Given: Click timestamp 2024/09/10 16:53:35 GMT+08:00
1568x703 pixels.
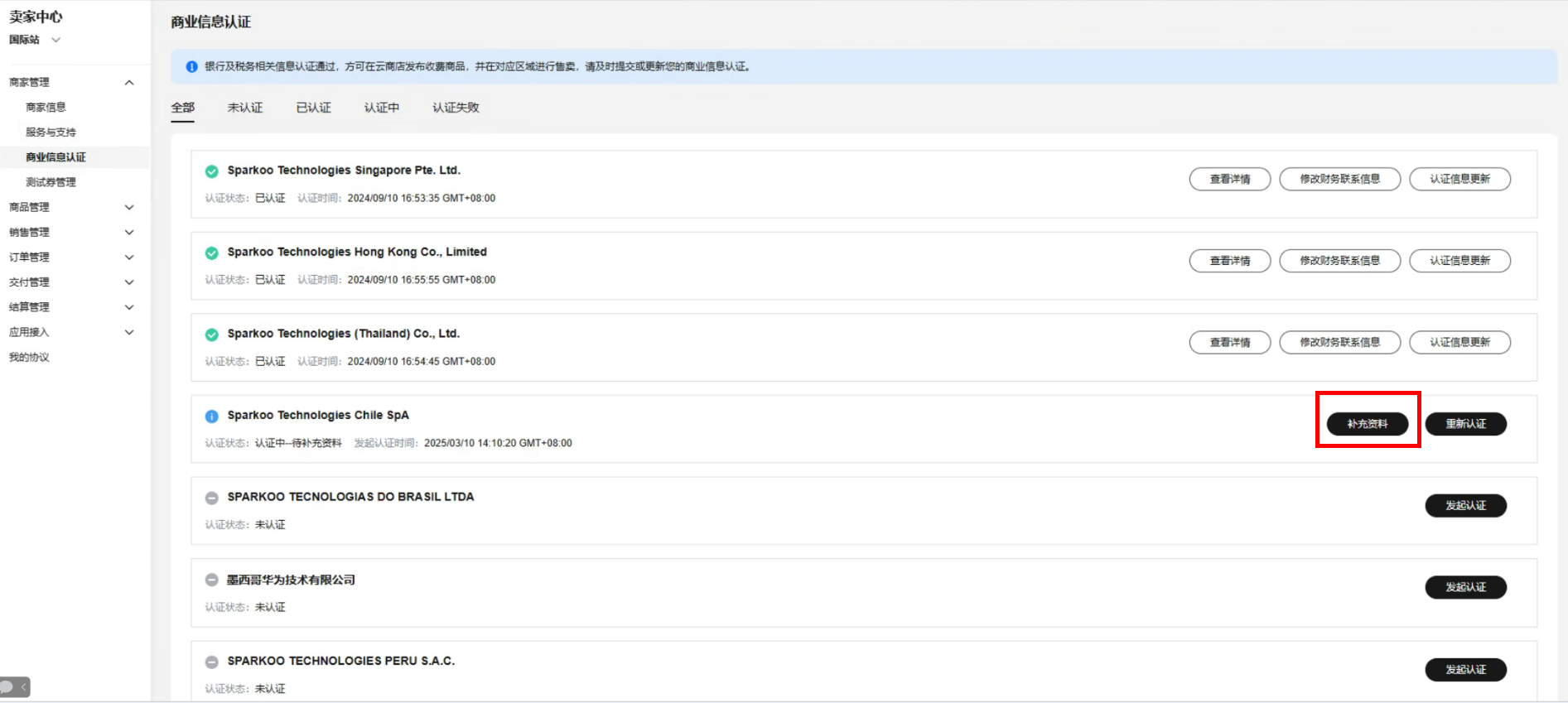Looking at the screenshot, I should 422,199.
